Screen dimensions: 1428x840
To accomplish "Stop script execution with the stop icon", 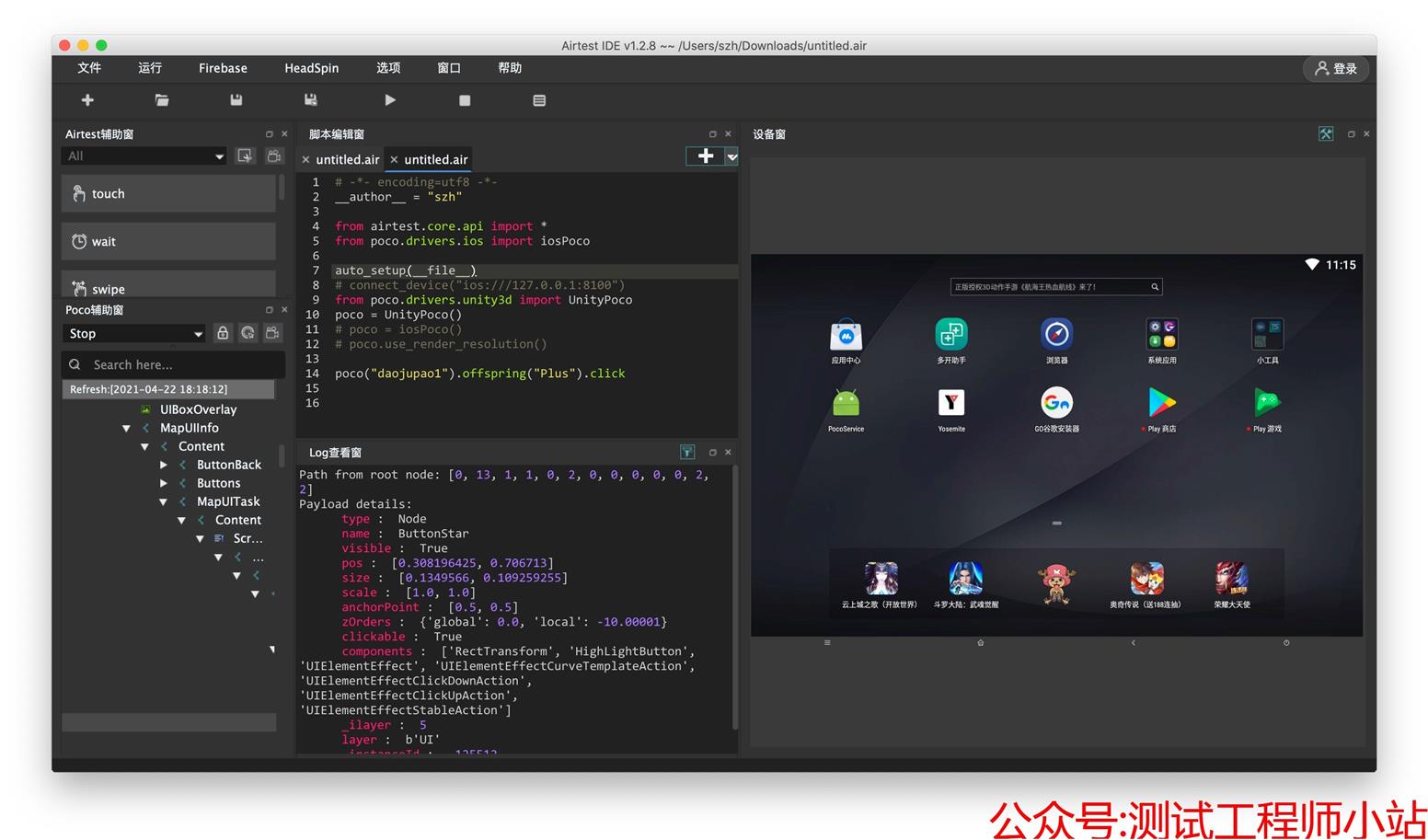I will pos(465,100).
